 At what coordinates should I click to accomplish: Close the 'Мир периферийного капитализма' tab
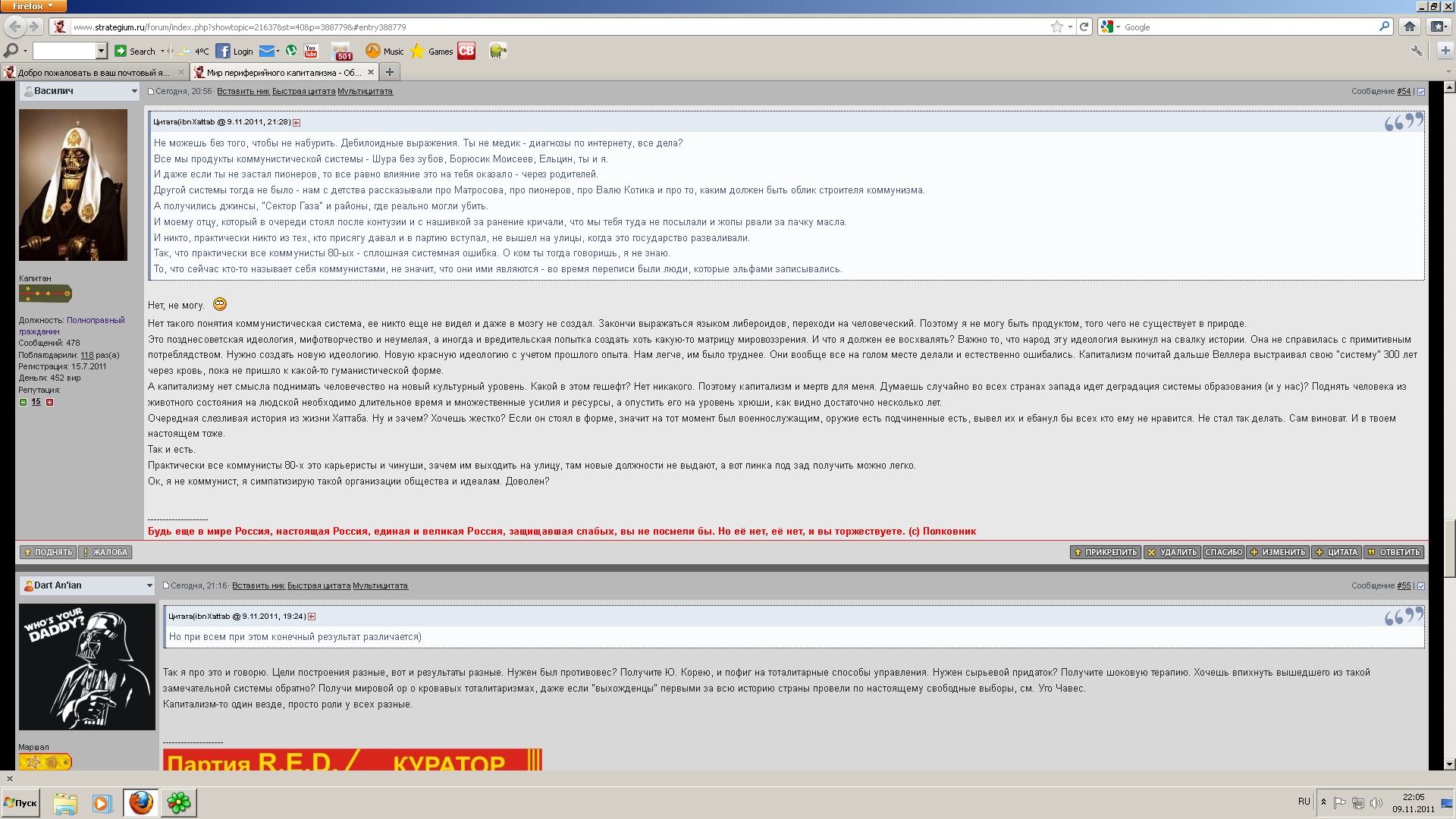[370, 72]
